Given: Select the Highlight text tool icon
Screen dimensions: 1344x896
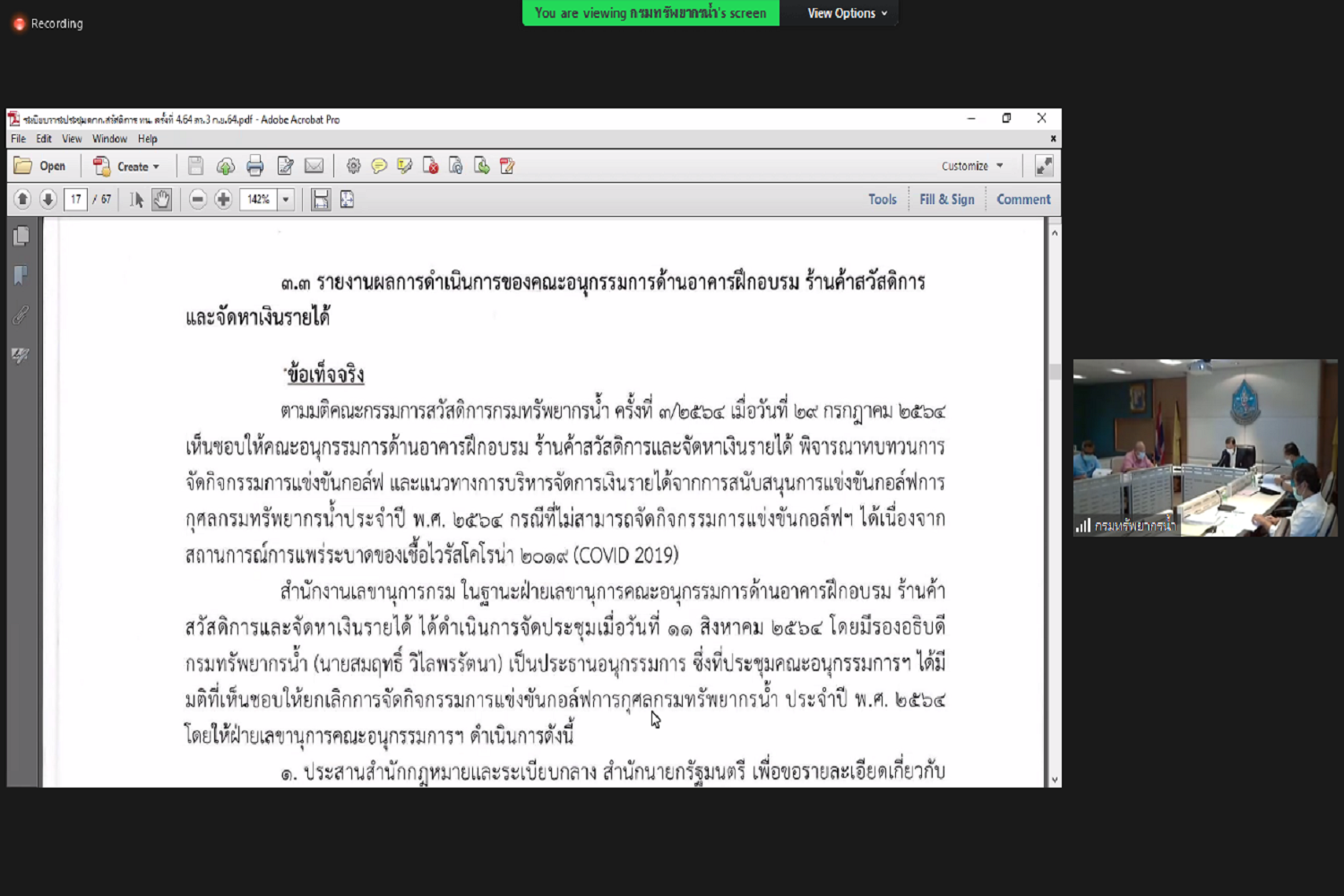Looking at the screenshot, I should (x=405, y=166).
